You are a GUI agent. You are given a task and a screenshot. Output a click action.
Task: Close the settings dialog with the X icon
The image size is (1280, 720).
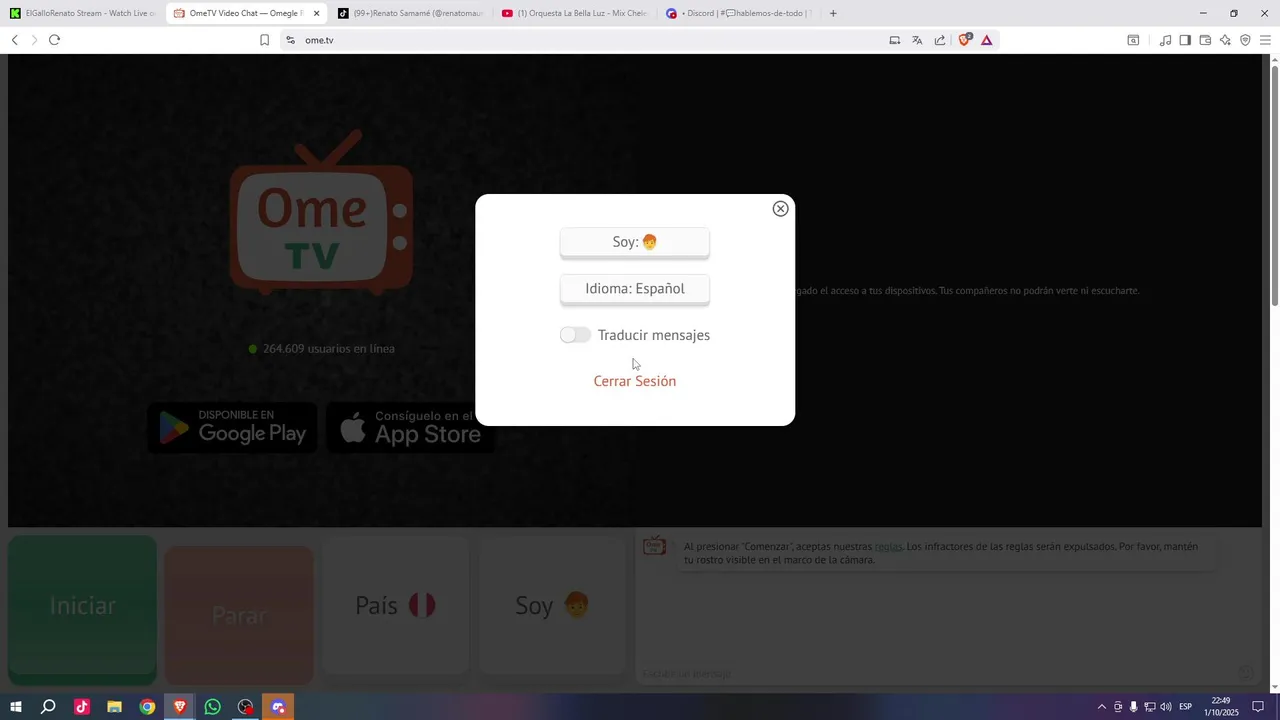coord(780,208)
